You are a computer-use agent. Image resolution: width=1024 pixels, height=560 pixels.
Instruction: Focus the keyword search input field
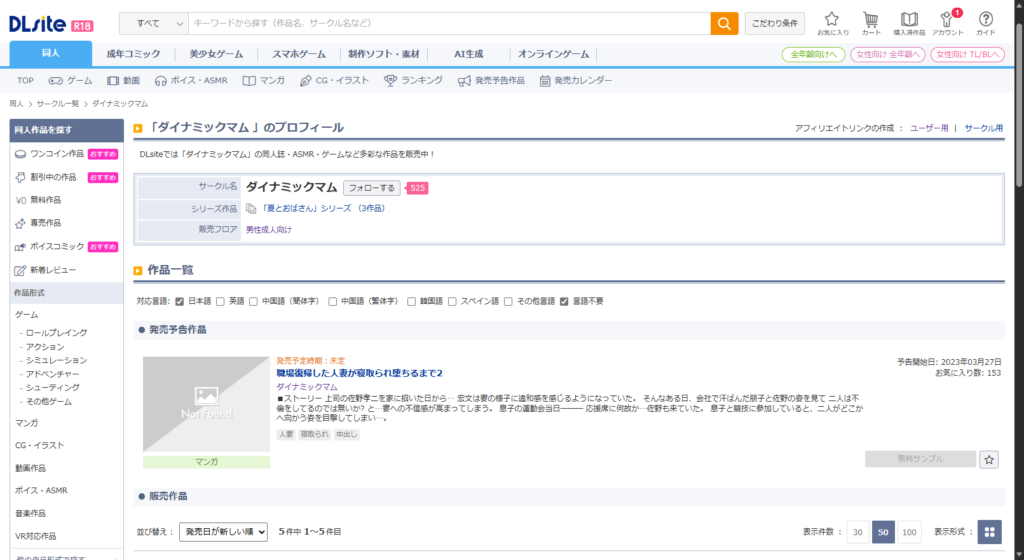click(448, 23)
